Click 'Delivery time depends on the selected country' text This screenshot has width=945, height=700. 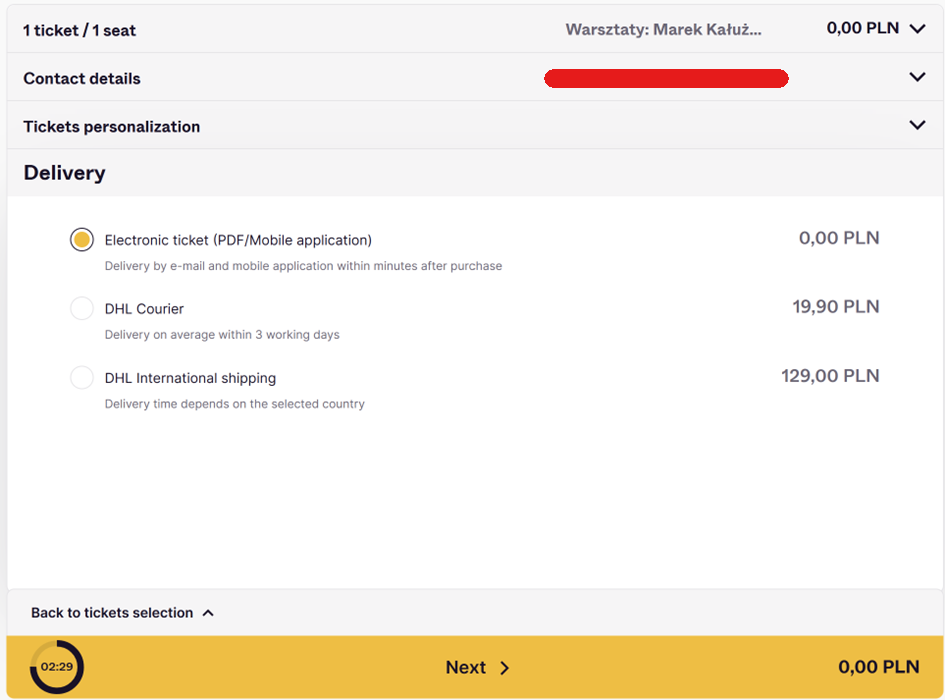pos(234,404)
